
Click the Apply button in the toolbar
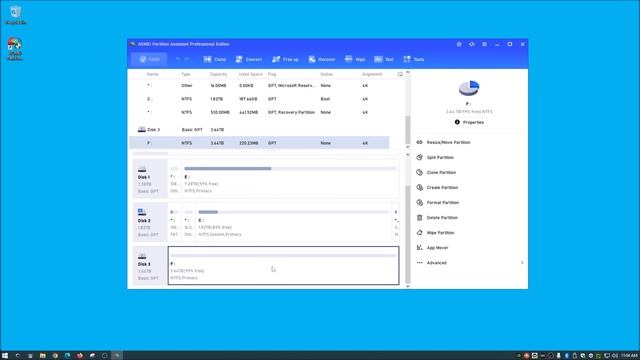coord(149,59)
